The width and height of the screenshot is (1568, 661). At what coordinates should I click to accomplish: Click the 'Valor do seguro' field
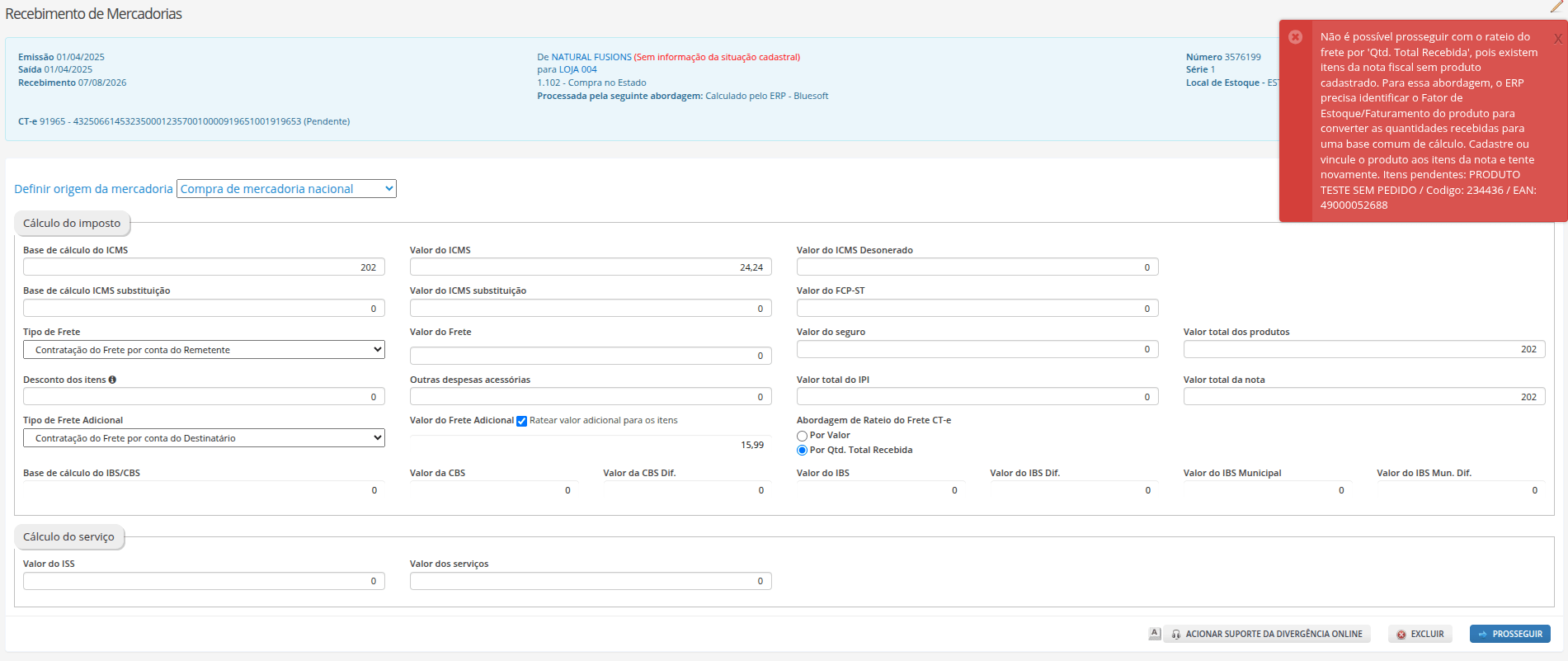[x=977, y=349]
